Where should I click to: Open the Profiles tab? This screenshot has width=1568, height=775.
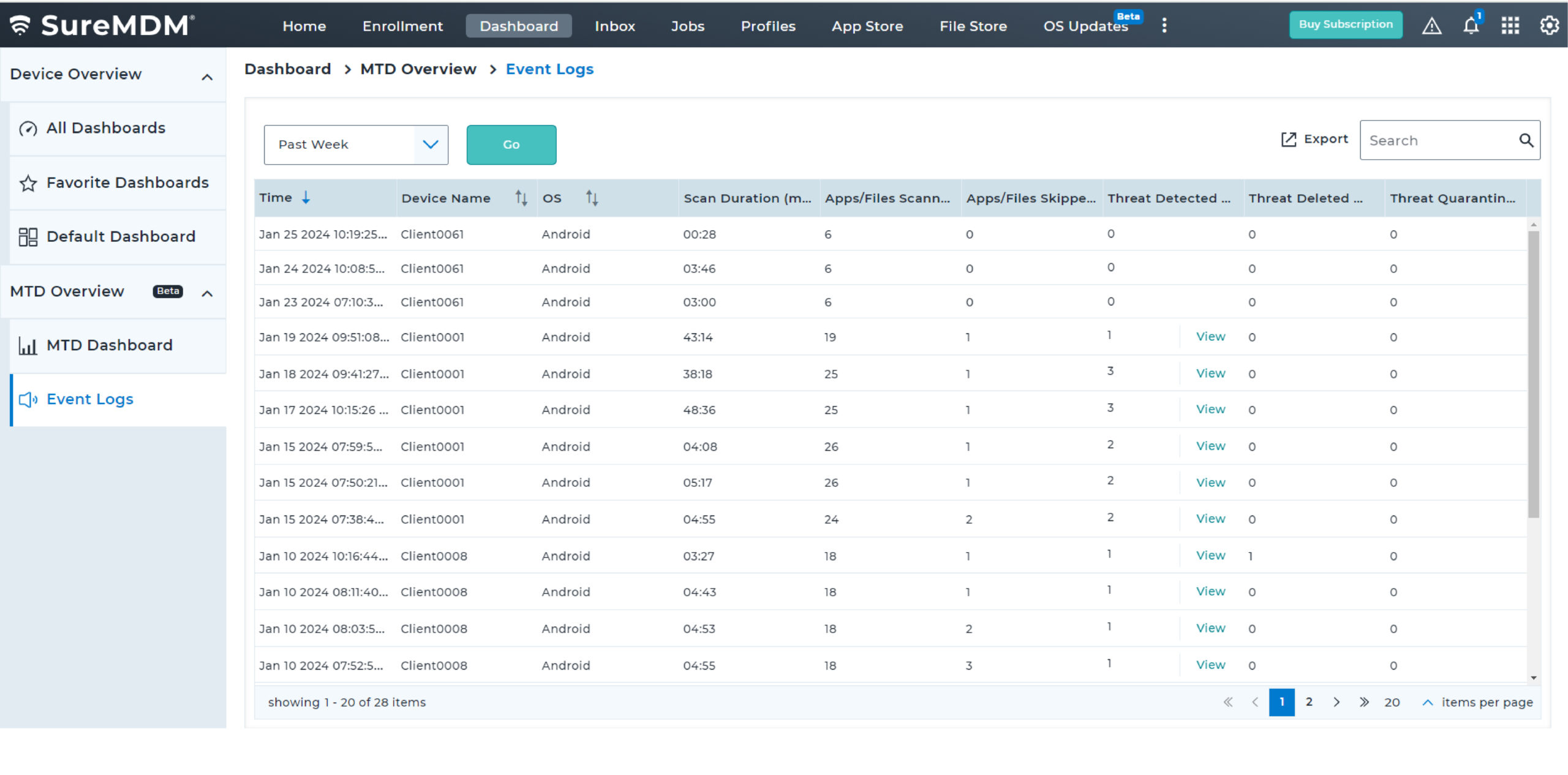point(768,26)
